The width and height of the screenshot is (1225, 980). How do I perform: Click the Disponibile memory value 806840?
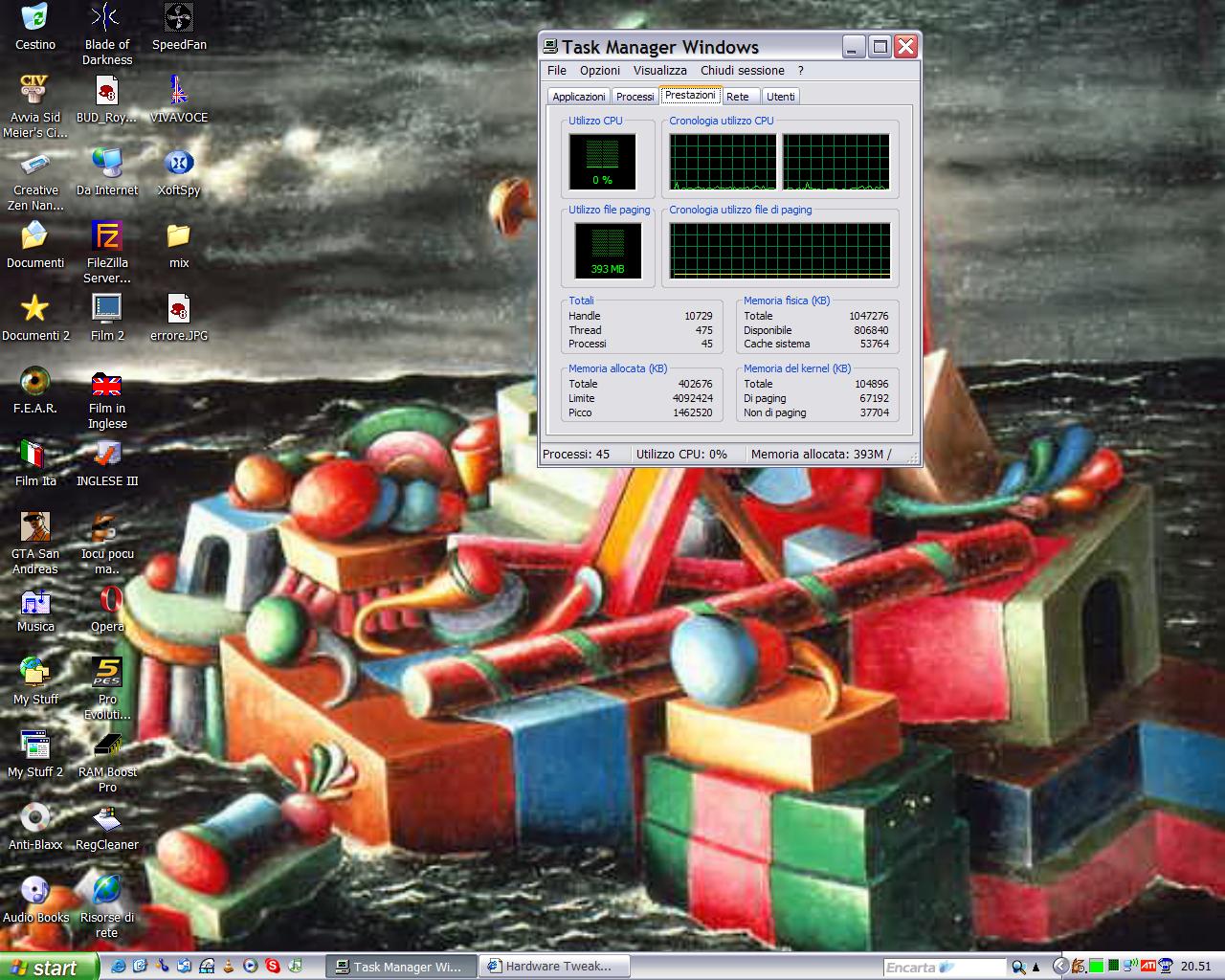(x=871, y=330)
